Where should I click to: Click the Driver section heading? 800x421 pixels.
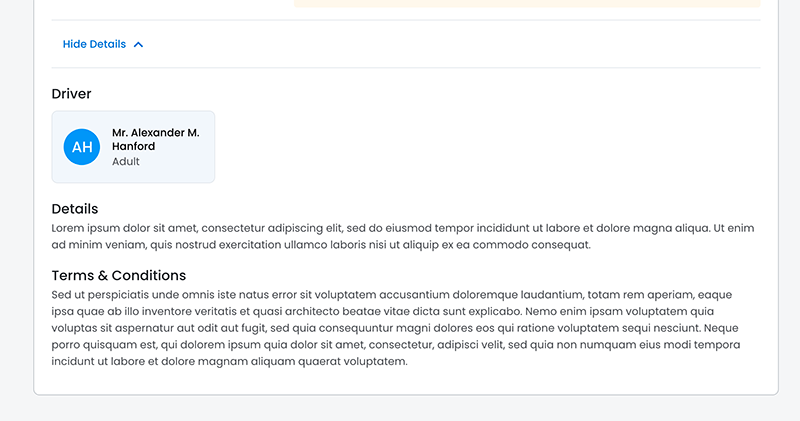71,94
